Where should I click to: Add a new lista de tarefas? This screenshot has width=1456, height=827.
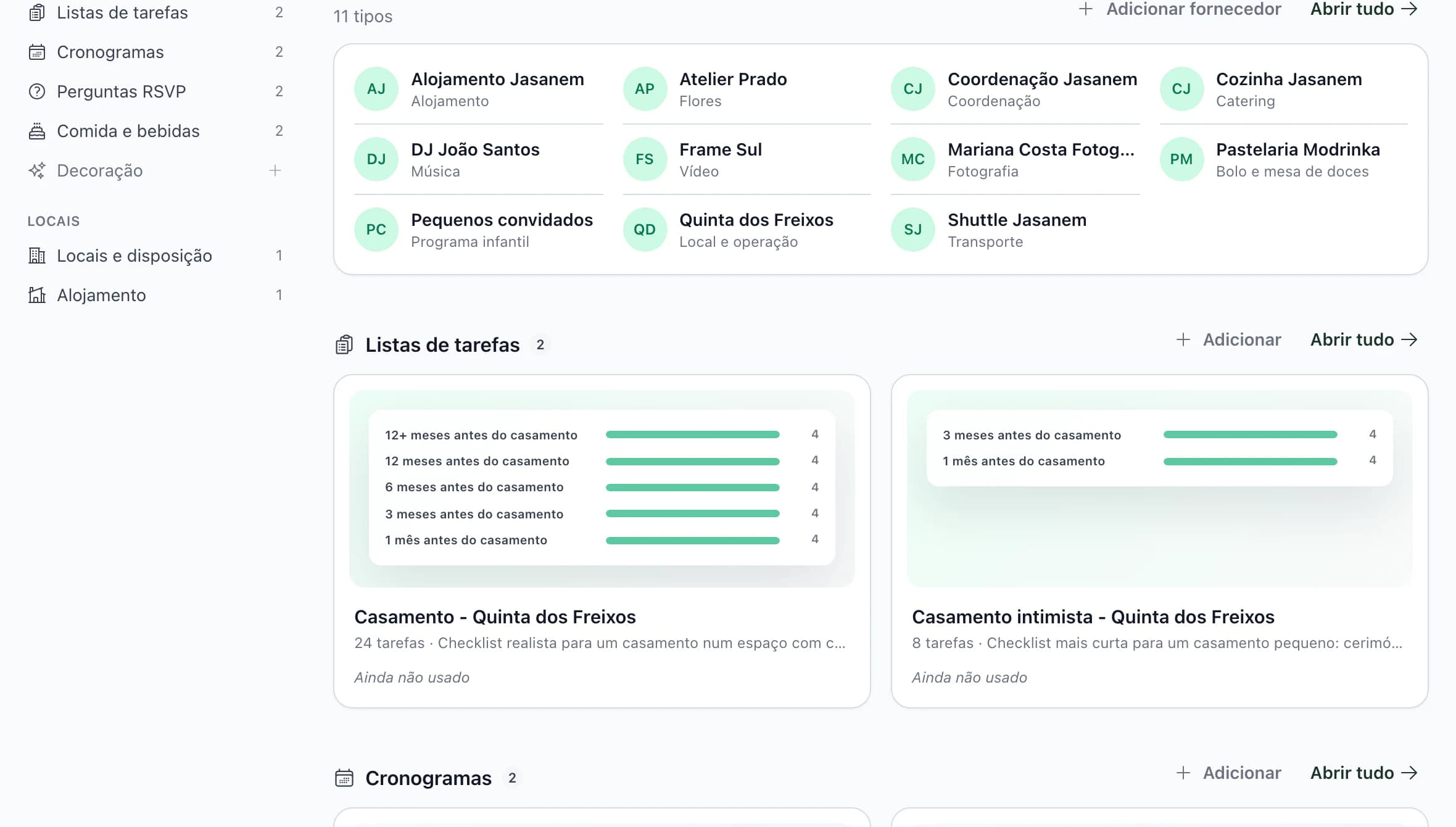1228,339
